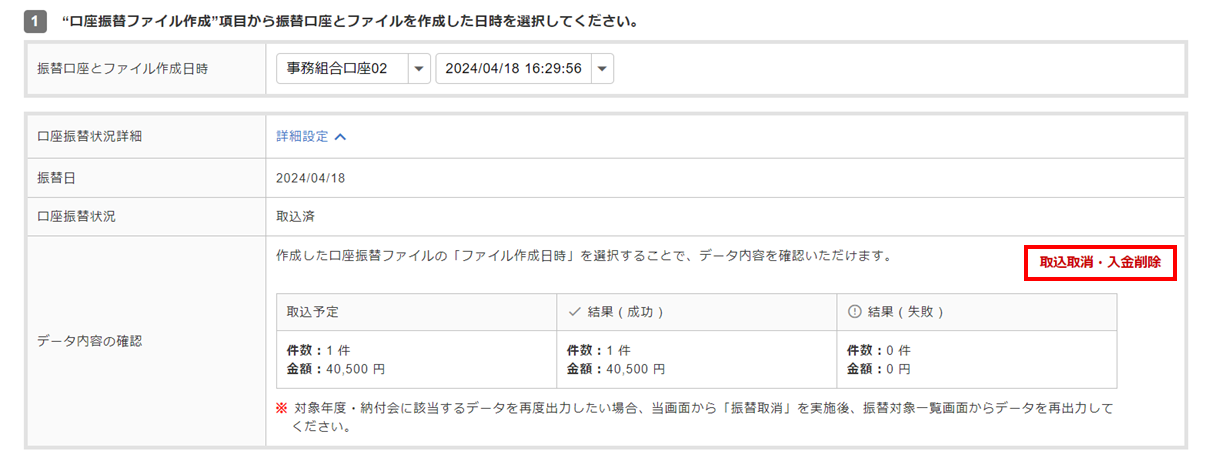
Task: Click the 振替日 value 2024/04/18
Action: 311,178
